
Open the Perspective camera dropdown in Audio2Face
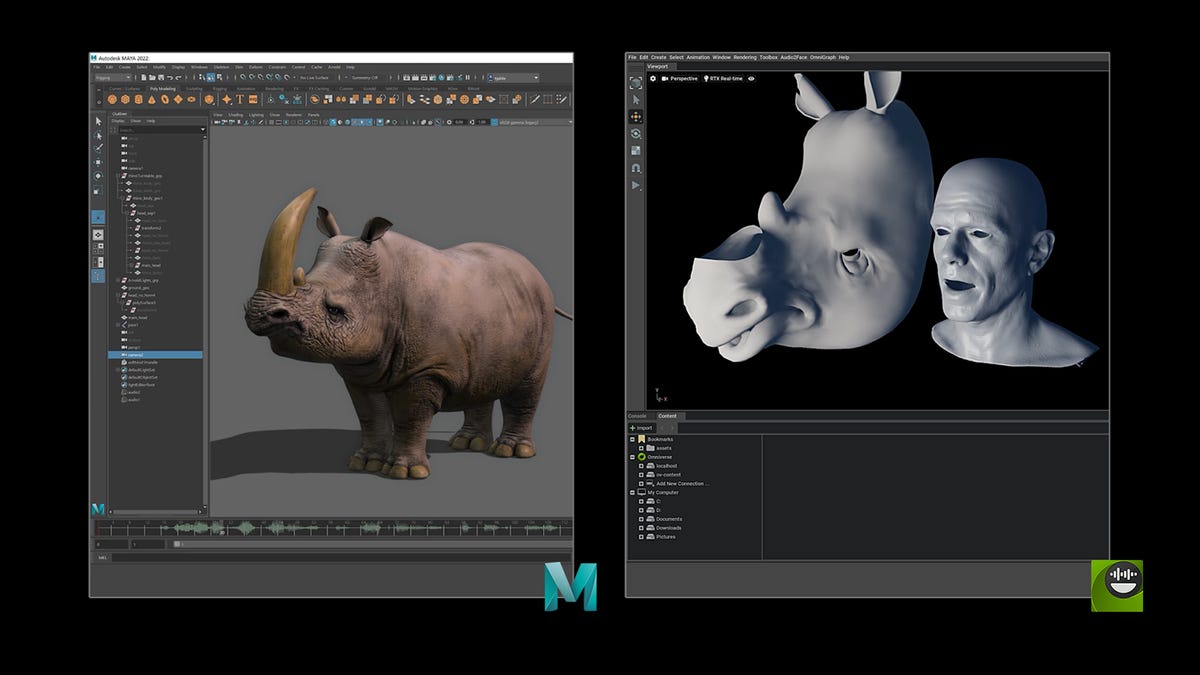tap(681, 77)
